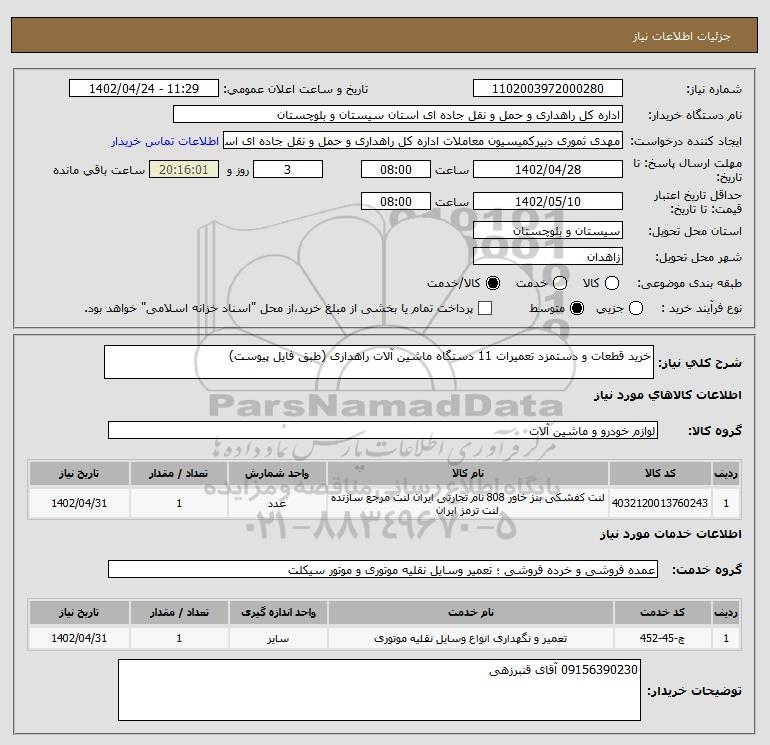Click the request creator name field
Screen dimensions: 770x745
click(423, 141)
